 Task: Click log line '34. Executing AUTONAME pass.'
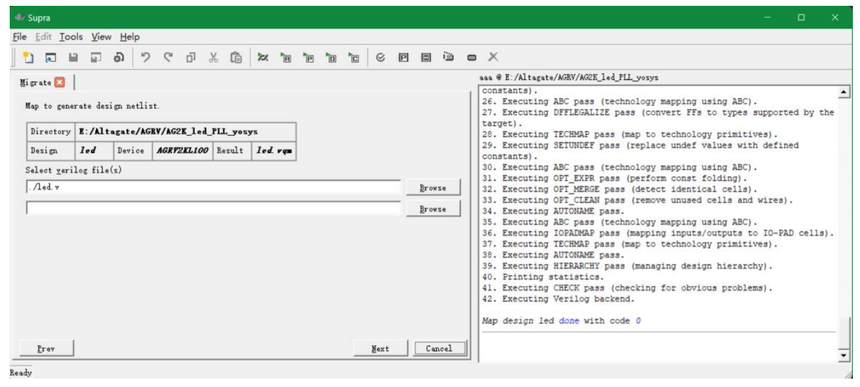click(x=552, y=211)
